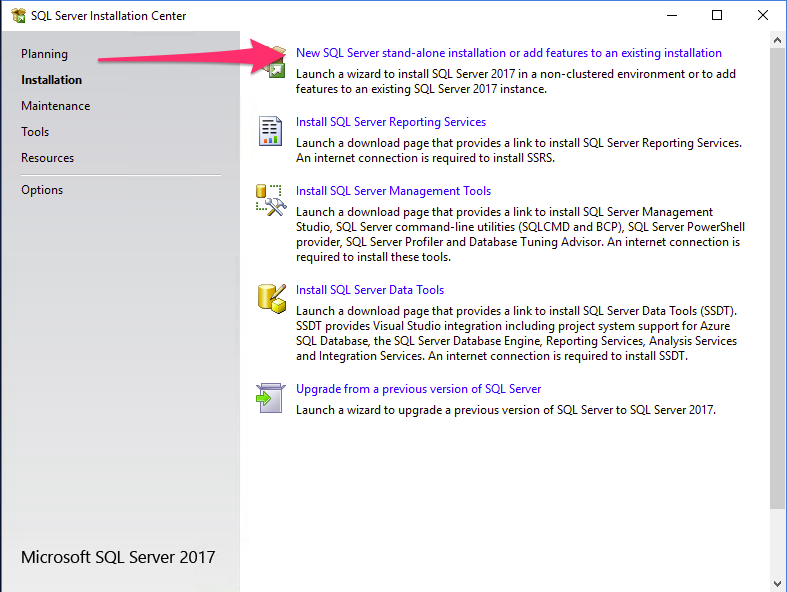Go to the Maintenance section
The height and width of the screenshot is (592, 787).
[56, 106]
